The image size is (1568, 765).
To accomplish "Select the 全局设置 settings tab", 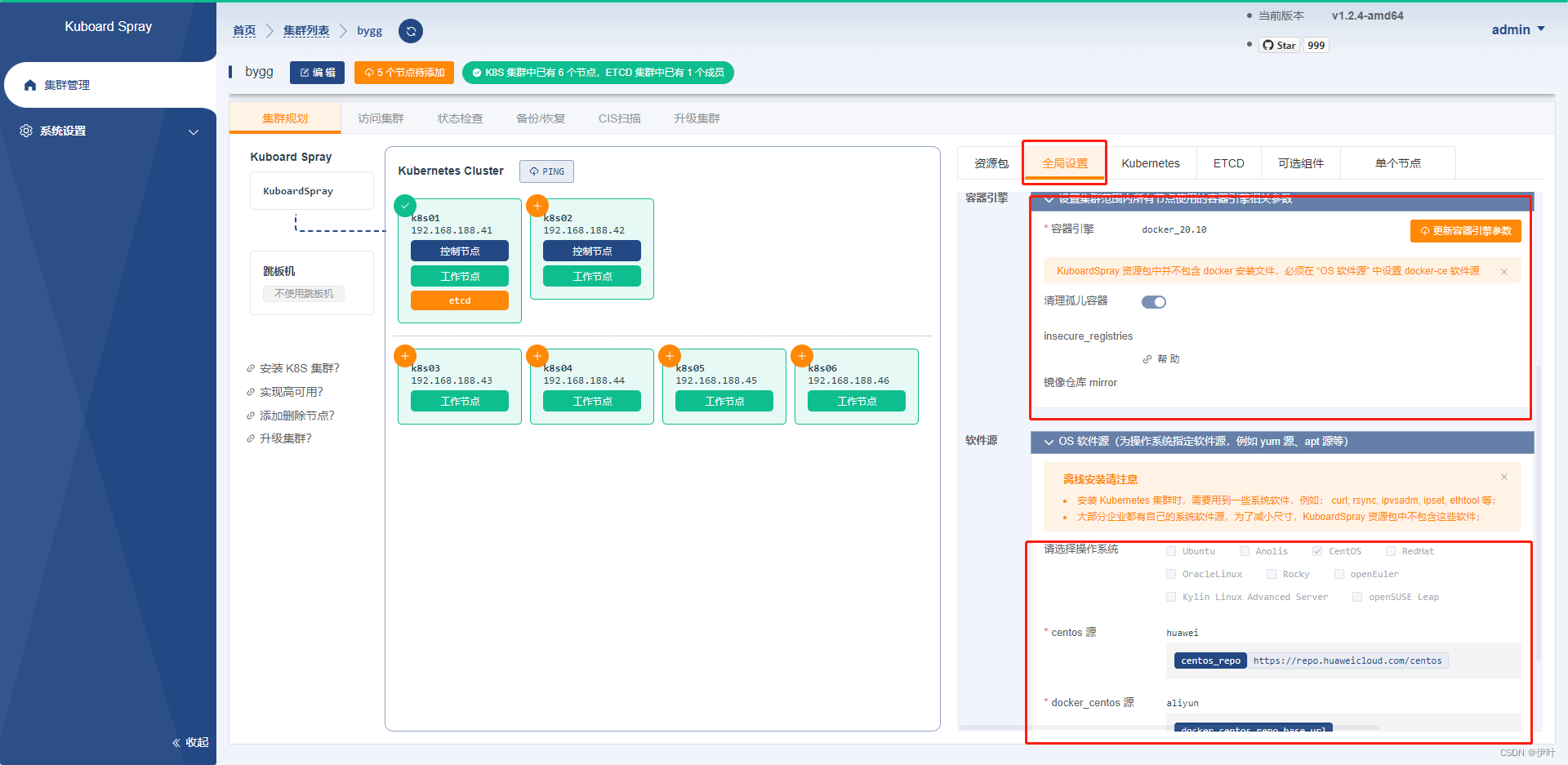I will (1065, 163).
